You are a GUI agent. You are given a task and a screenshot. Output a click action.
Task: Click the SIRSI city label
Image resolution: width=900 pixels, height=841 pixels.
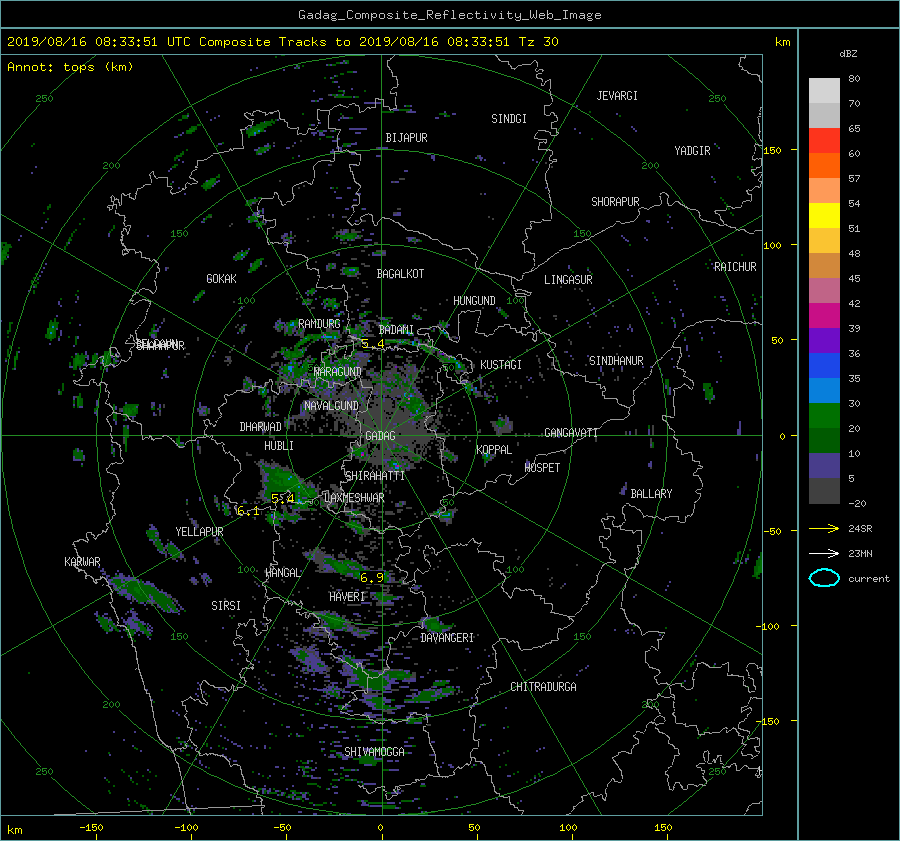(226, 606)
